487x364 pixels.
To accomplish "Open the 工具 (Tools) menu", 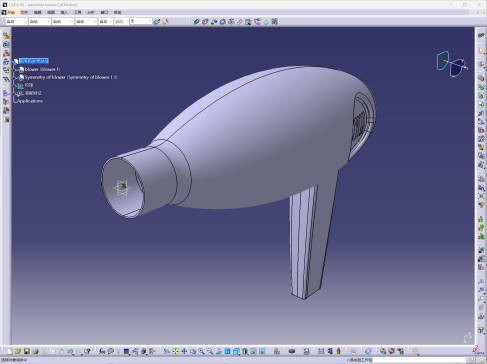I will pos(78,12).
